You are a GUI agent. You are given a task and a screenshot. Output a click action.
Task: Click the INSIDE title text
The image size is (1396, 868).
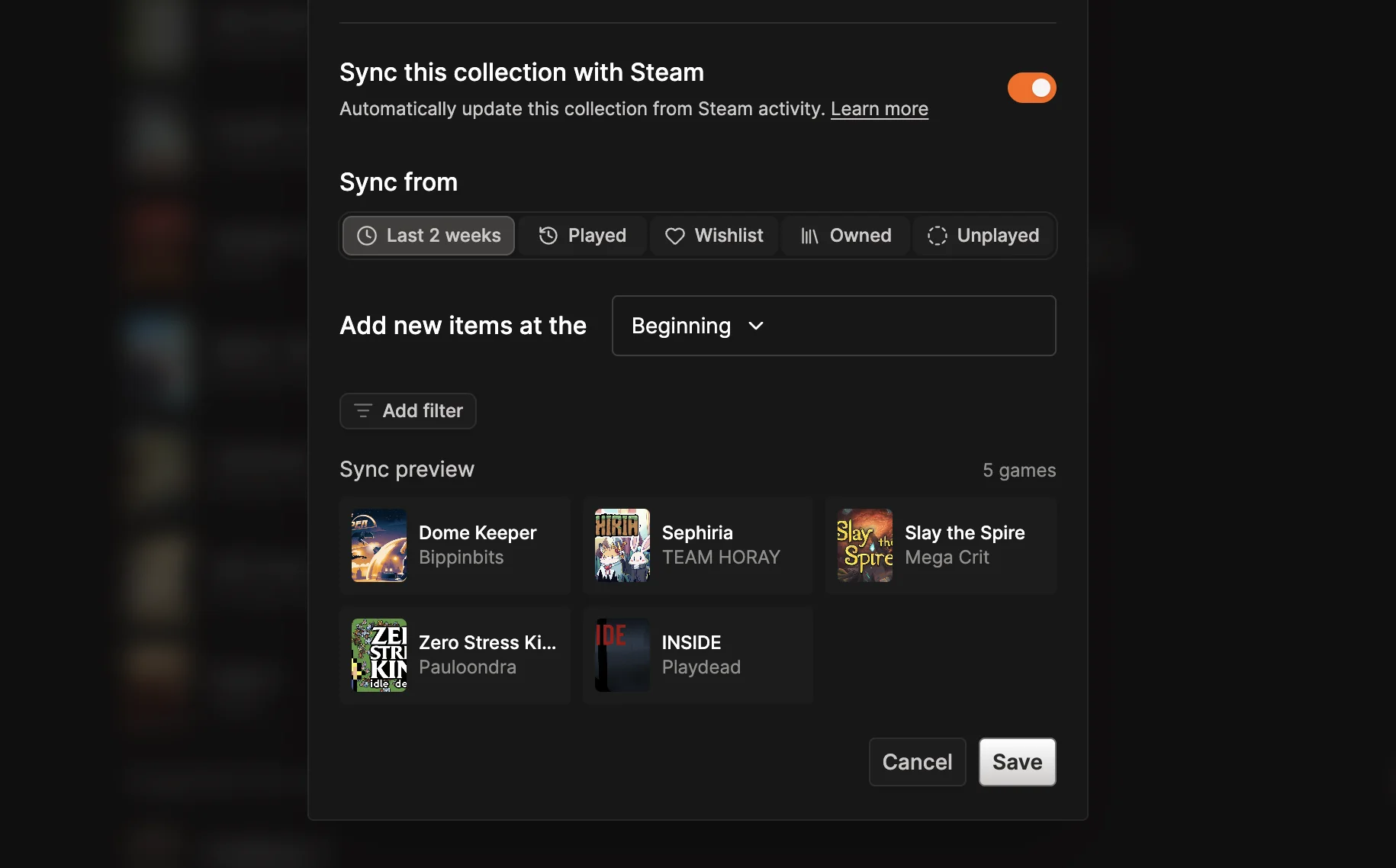[x=691, y=642]
